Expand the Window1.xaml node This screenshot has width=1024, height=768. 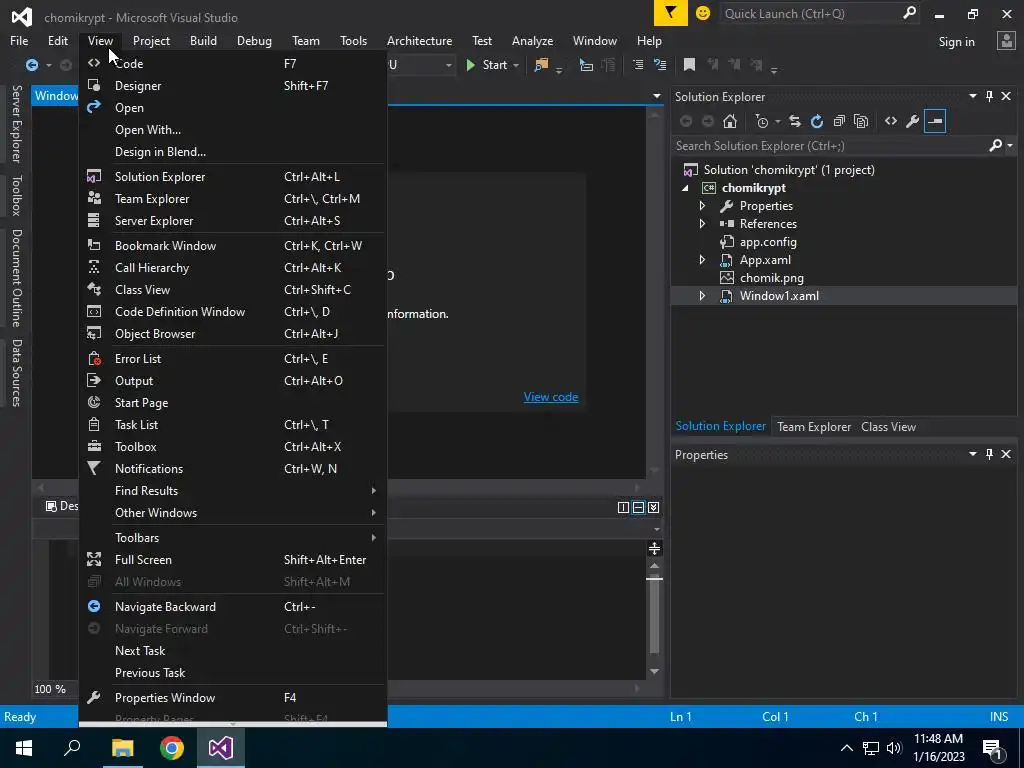(702, 296)
